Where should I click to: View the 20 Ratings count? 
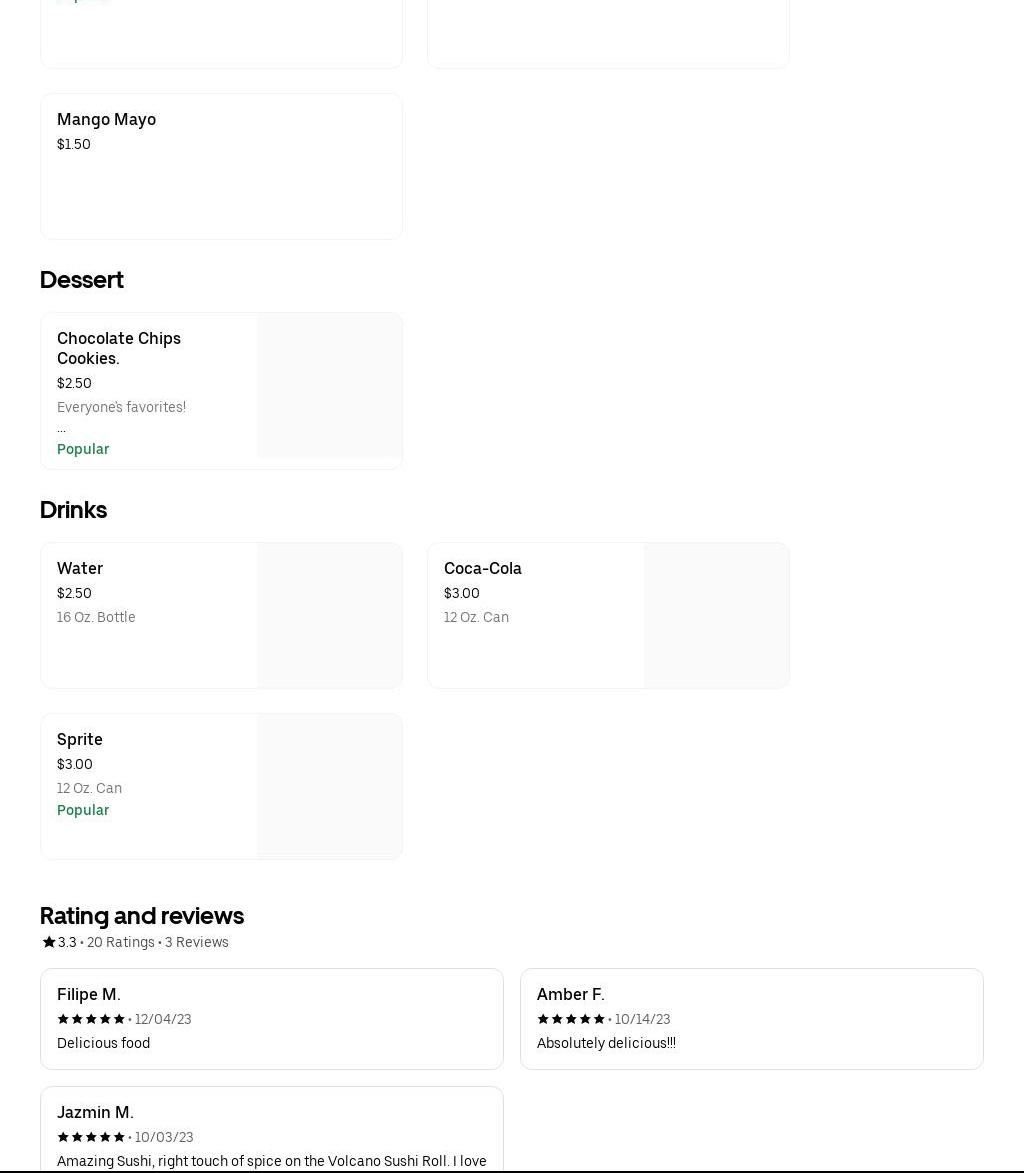(x=121, y=942)
